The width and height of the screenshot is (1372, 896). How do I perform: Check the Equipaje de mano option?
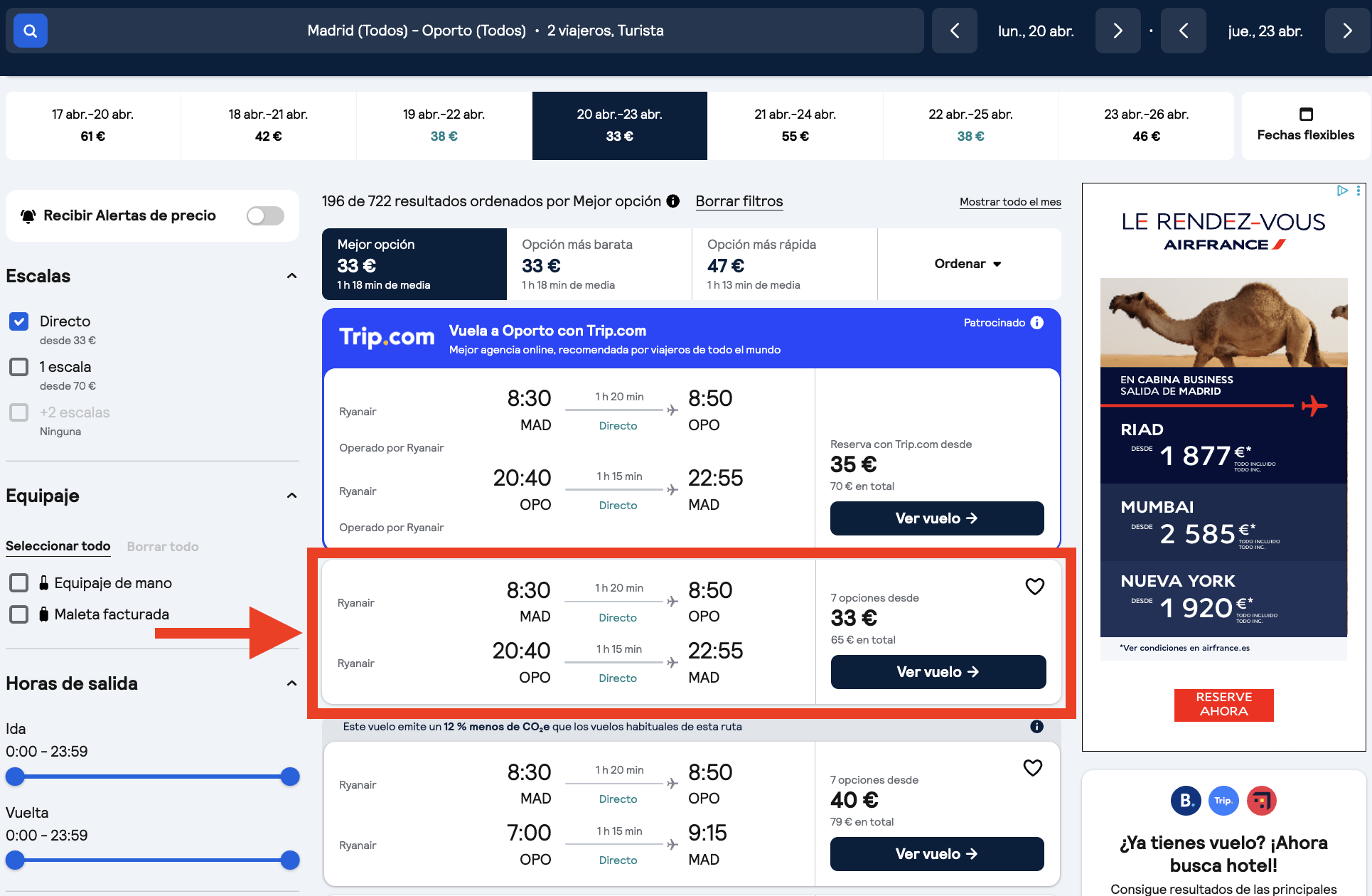pyautogui.click(x=19, y=583)
